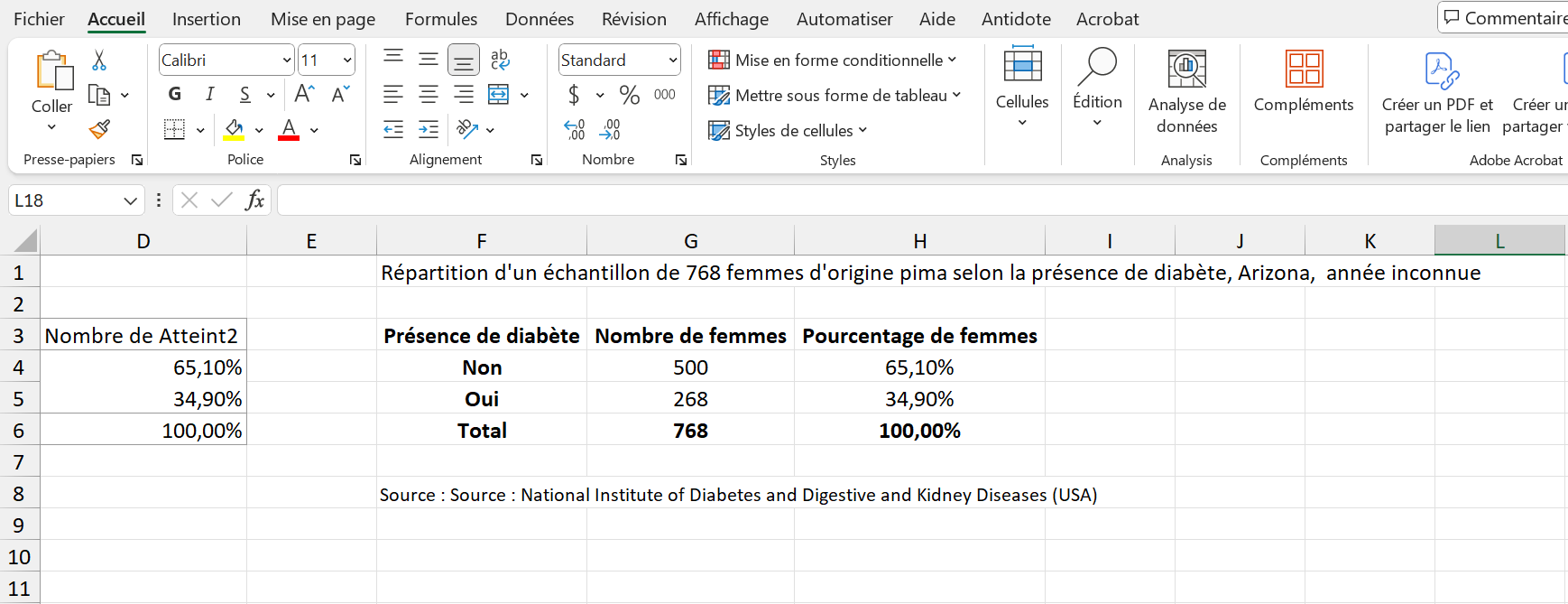1568x604 pixels.
Task: Expand the underline style arrow
Action: click(x=271, y=95)
